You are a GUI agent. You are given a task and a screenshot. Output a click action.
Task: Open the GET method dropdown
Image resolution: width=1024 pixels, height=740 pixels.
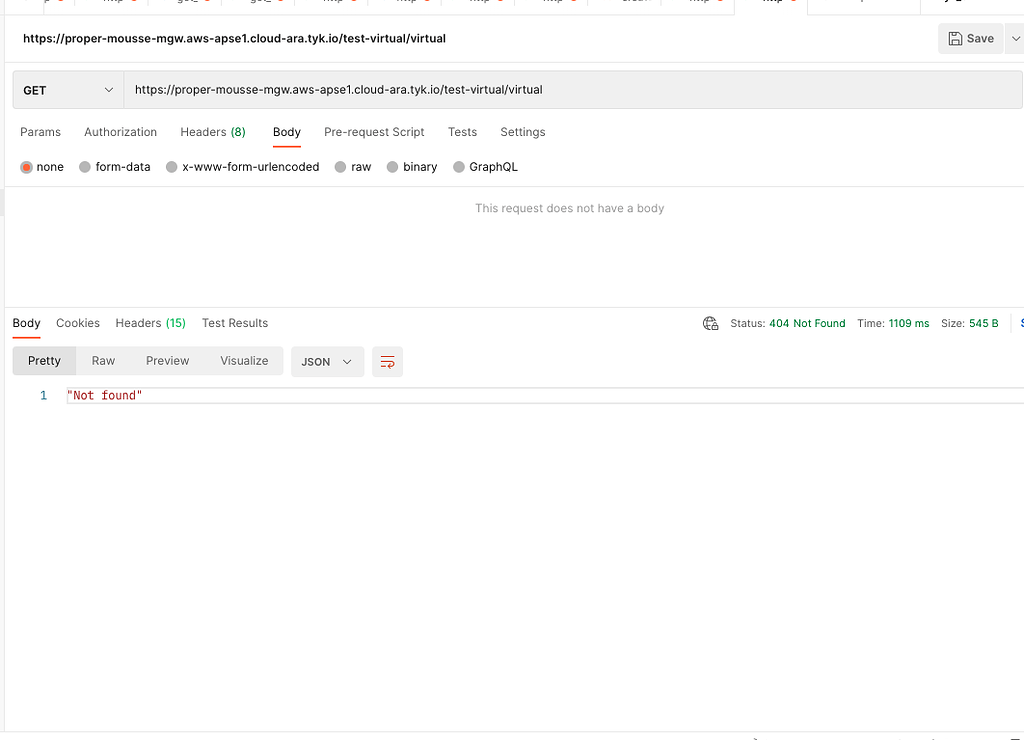pos(67,89)
